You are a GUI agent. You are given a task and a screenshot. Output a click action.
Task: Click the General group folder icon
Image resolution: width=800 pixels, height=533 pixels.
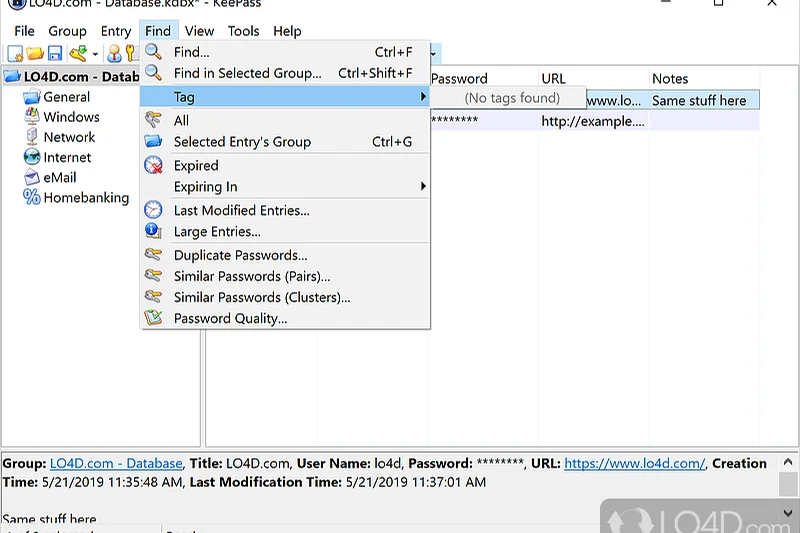(x=32, y=96)
